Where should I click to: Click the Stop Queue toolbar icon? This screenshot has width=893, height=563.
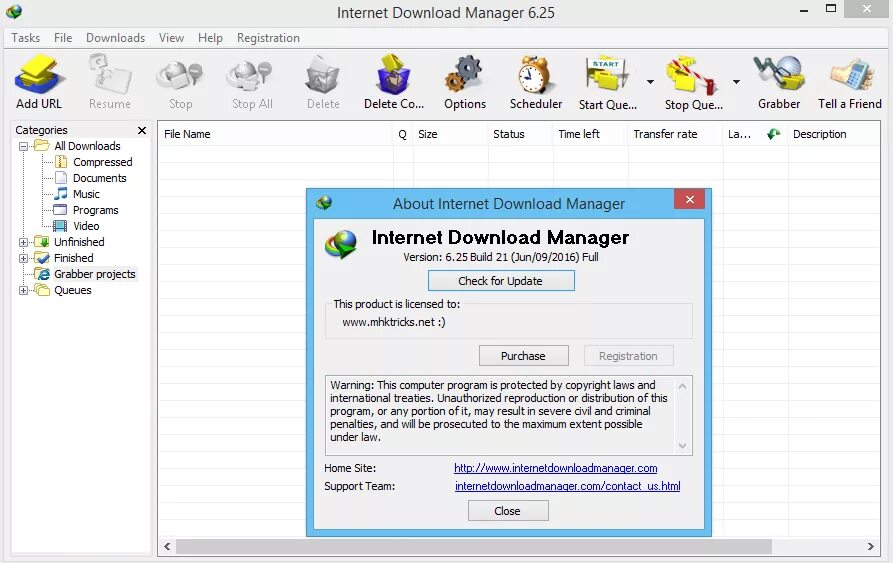tap(693, 81)
